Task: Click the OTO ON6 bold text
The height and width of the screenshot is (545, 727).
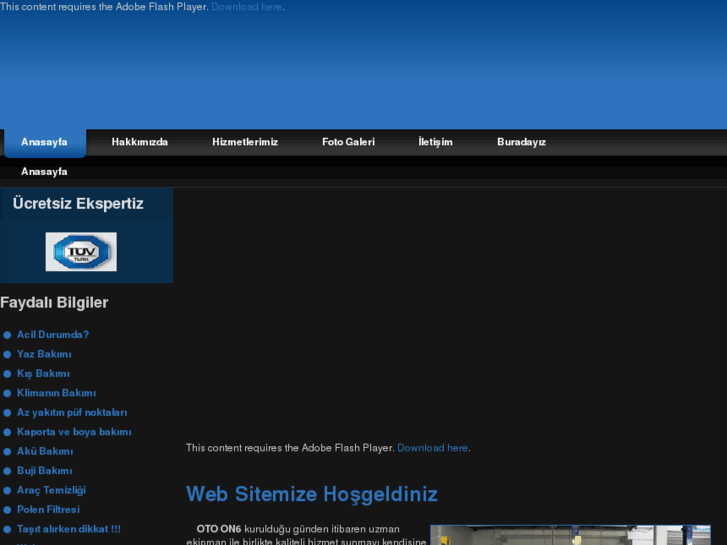Action: point(219,529)
